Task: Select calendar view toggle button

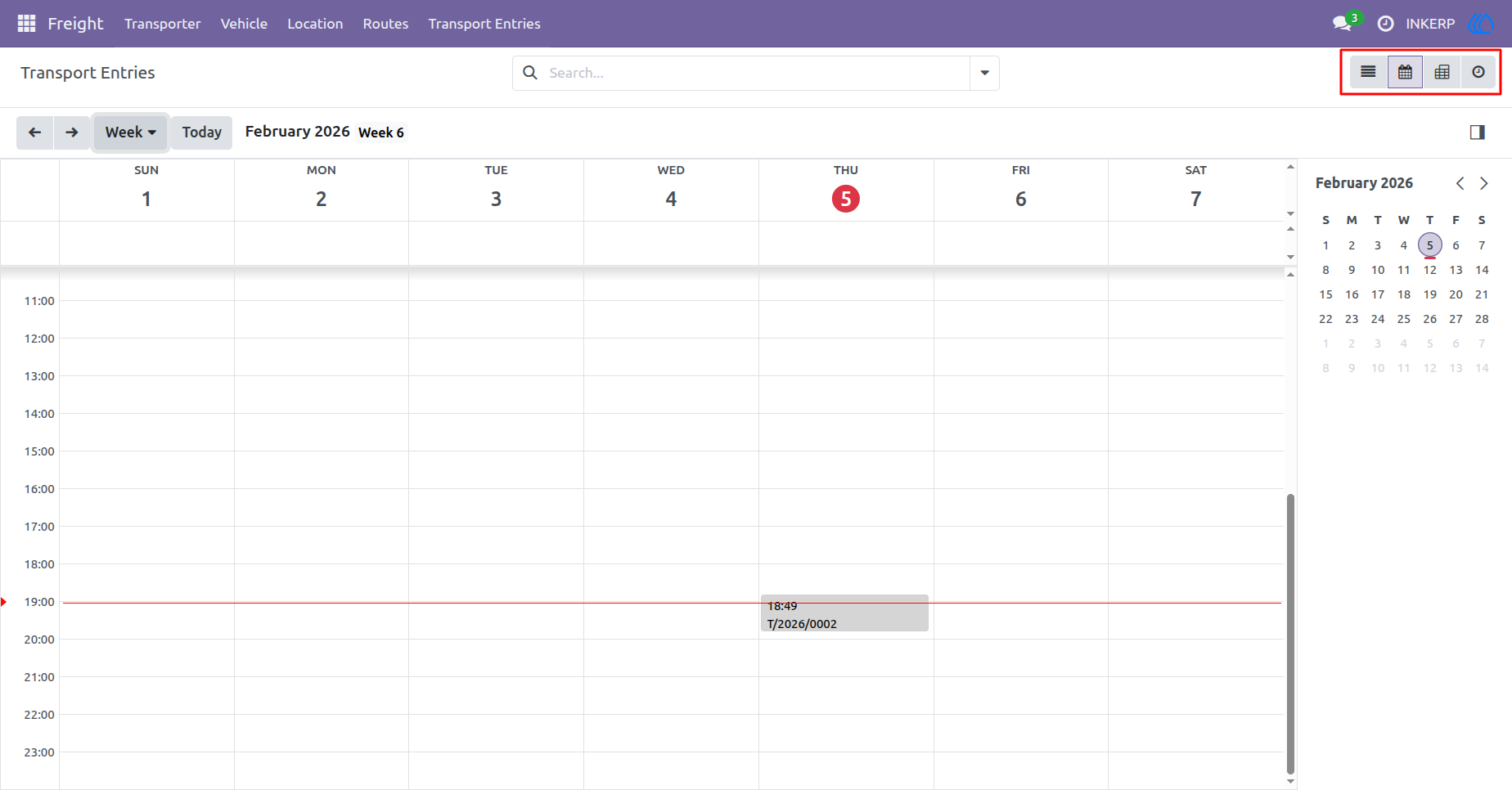Action: click(1405, 72)
